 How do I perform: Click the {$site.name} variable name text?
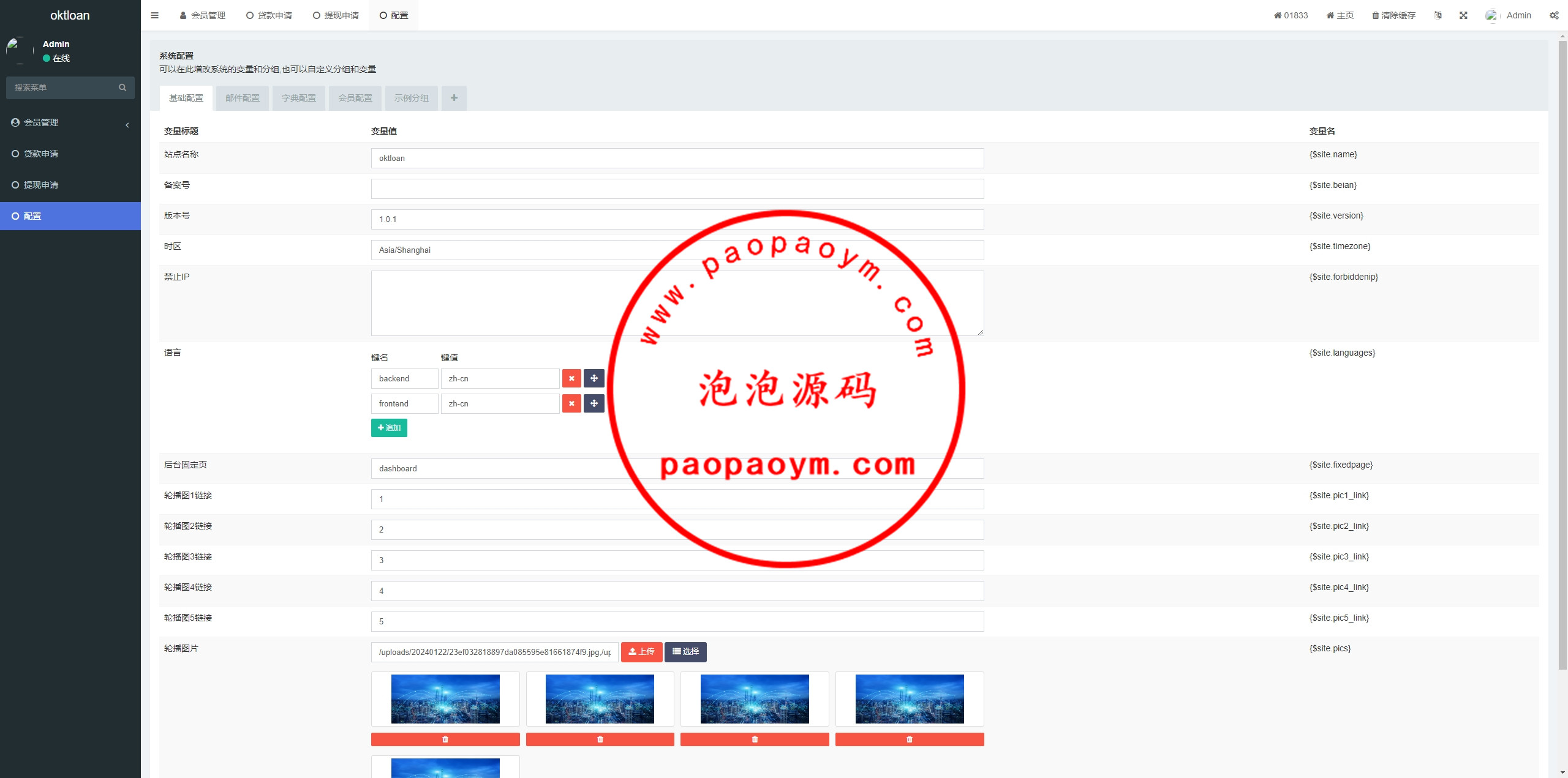click(1333, 154)
